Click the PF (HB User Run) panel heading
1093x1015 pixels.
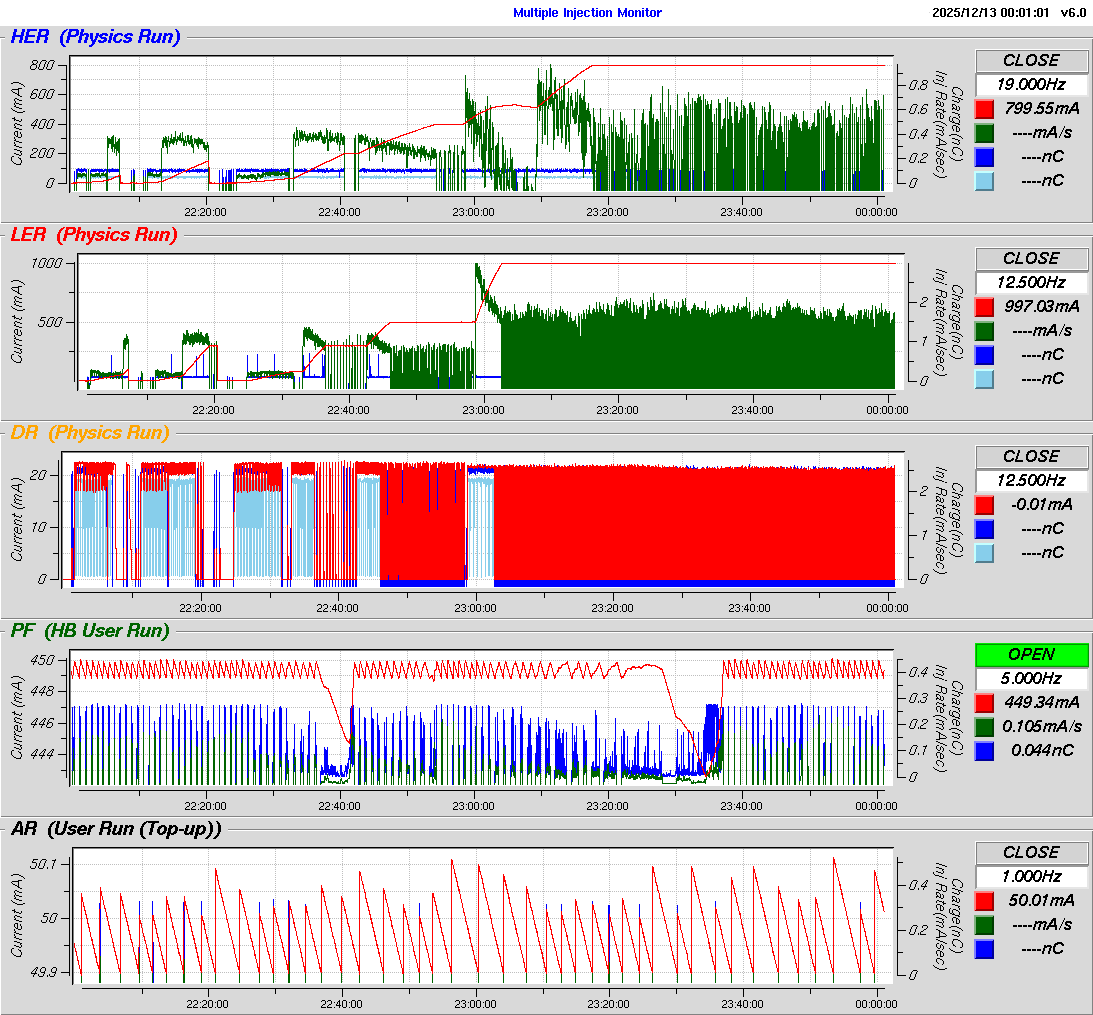(x=90, y=631)
